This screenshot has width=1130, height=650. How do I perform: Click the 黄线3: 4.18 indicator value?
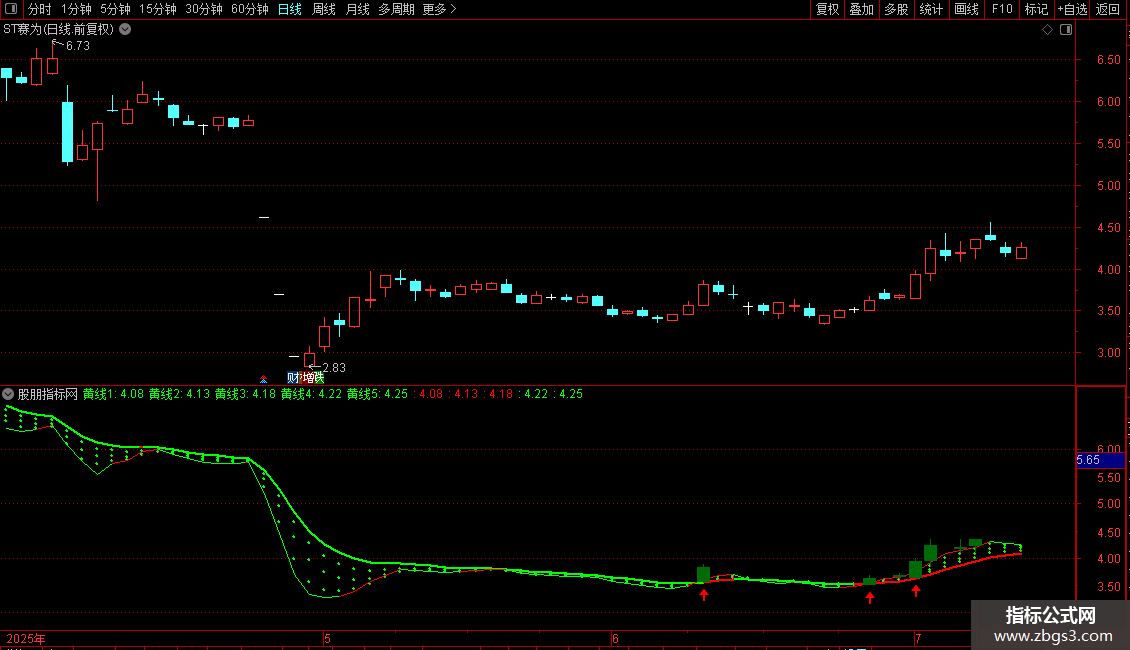pos(245,394)
